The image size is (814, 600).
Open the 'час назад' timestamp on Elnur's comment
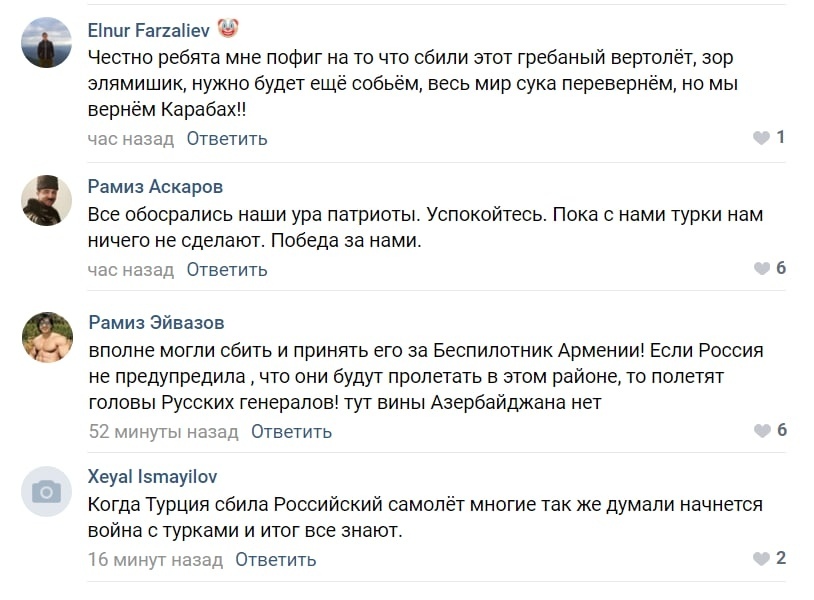coord(131,139)
